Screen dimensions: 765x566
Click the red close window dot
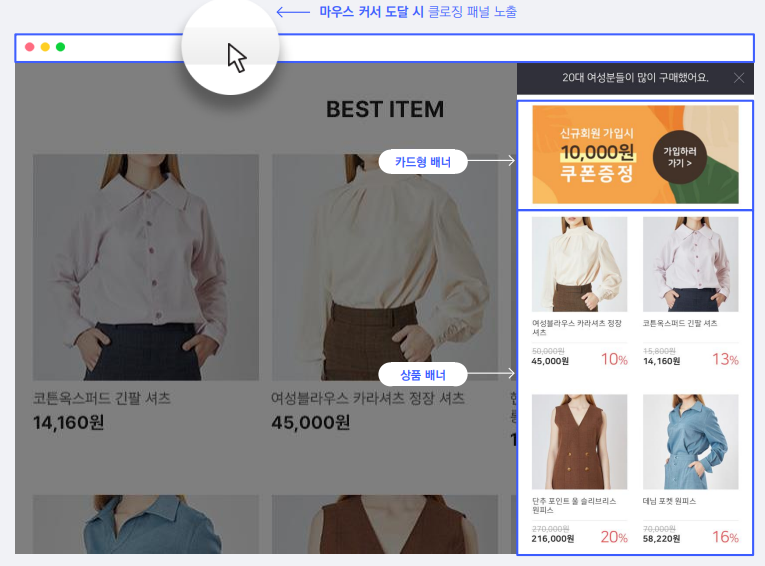(x=30, y=47)
